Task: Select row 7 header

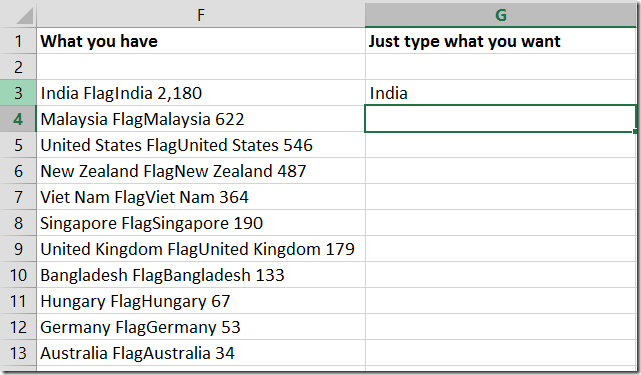Action: [18, 197]
